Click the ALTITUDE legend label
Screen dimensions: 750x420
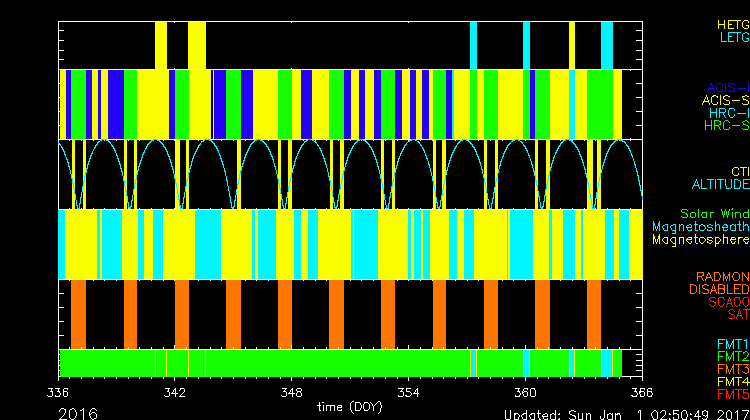[720, 184]
